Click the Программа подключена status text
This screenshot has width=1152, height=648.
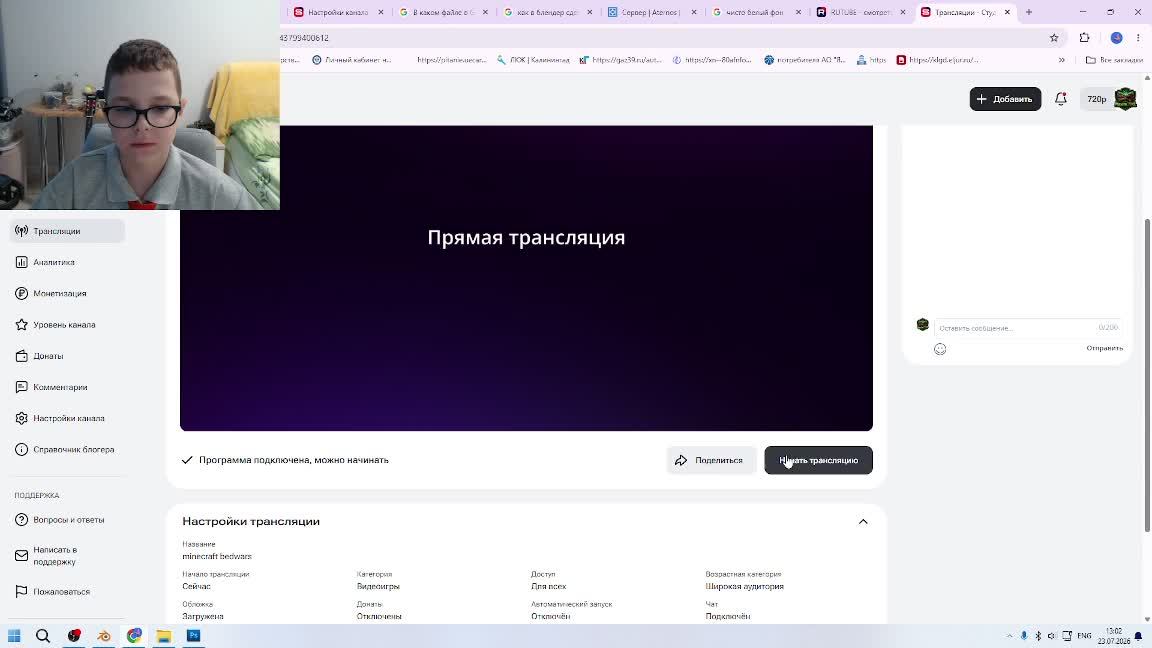[x=293, y=460]
